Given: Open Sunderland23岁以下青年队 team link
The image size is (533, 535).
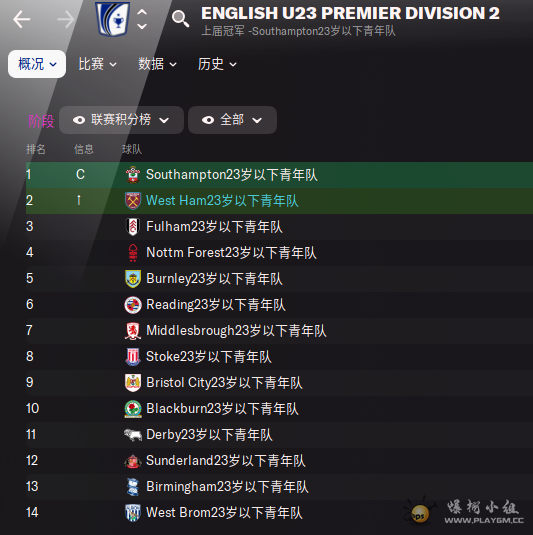Looking at the screenshot, I should point(226,461).
